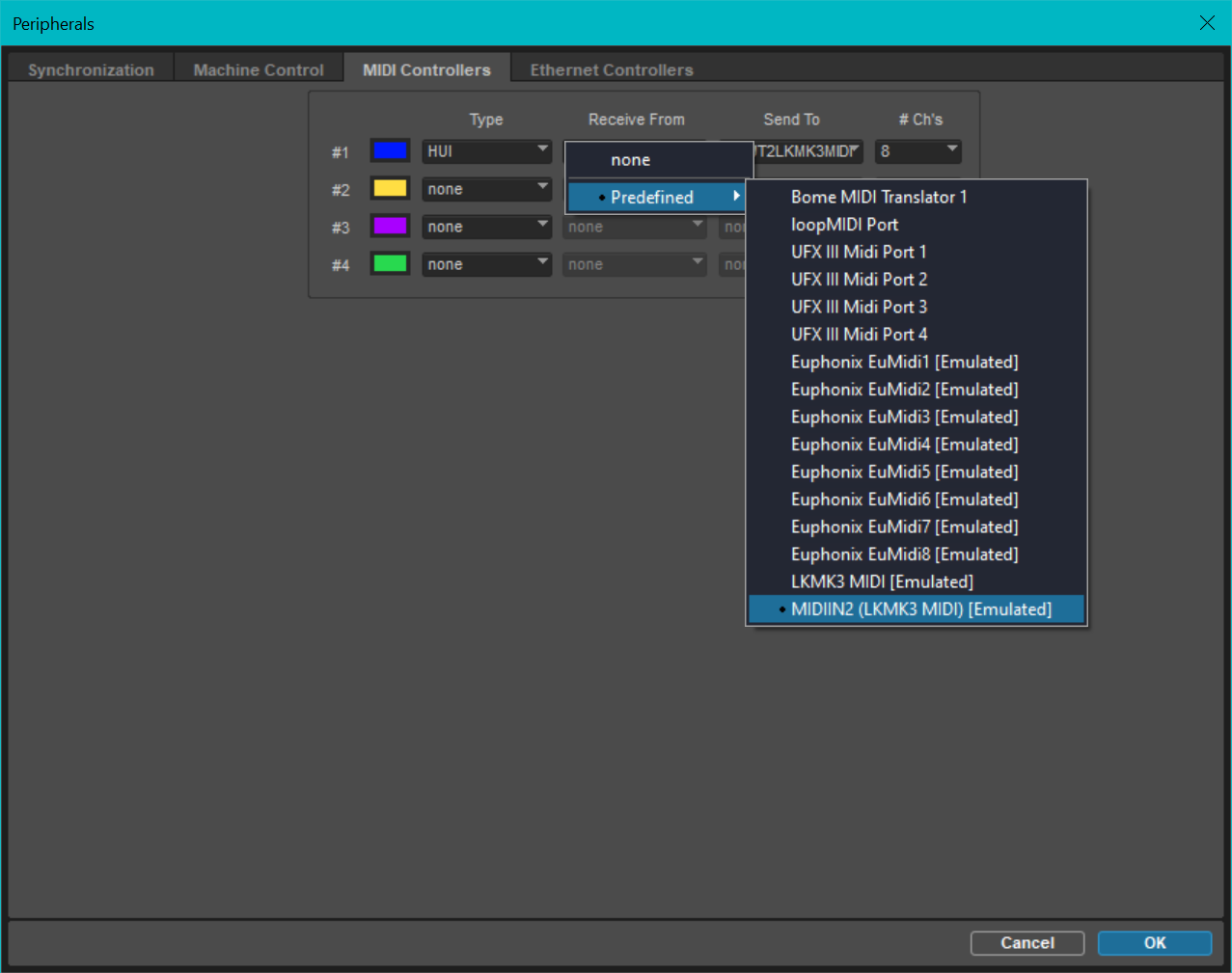Pick UFX III Midi Port 3
The width and height of the screenshot is (1232, 973).
pyautogui.click(x=859, y=307)
